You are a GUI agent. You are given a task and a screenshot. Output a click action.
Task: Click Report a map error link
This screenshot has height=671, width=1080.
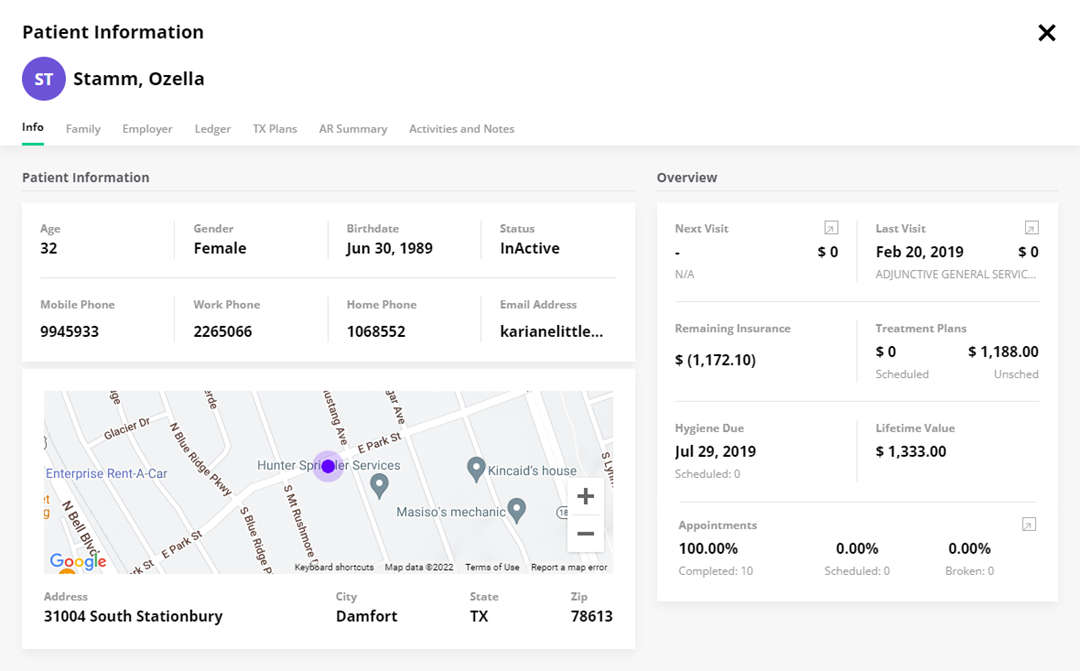(569, 567)
